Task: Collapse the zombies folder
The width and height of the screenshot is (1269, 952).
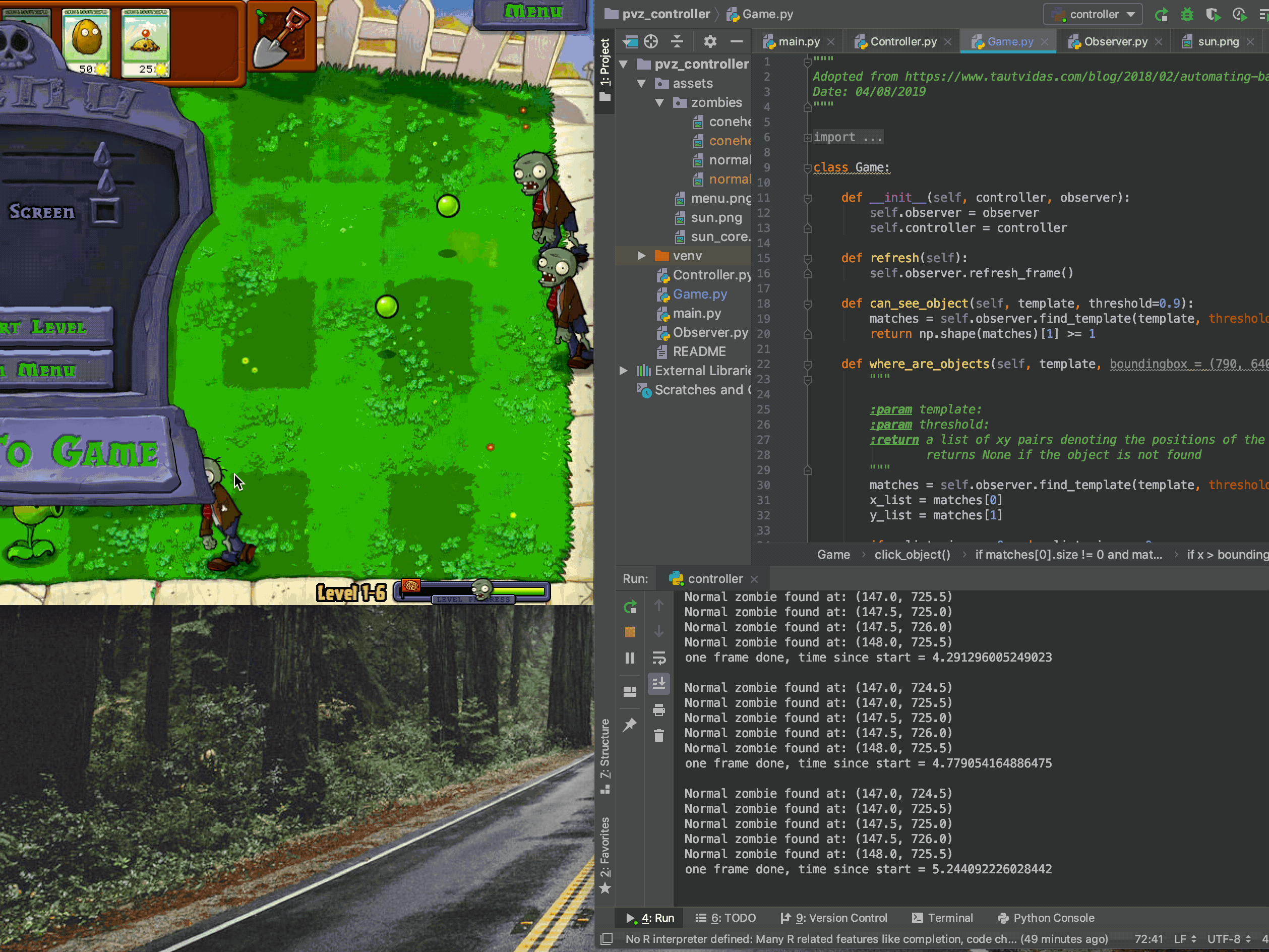Action: point(660,103)
